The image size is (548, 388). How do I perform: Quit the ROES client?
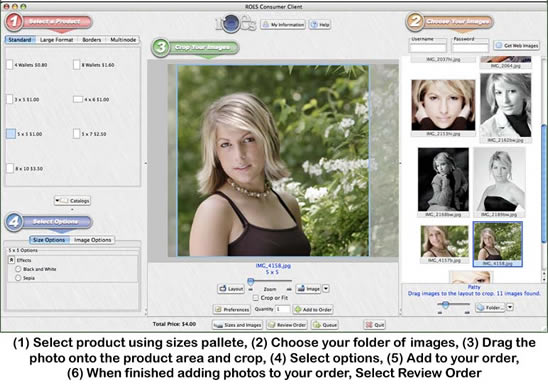click(374, 325)
